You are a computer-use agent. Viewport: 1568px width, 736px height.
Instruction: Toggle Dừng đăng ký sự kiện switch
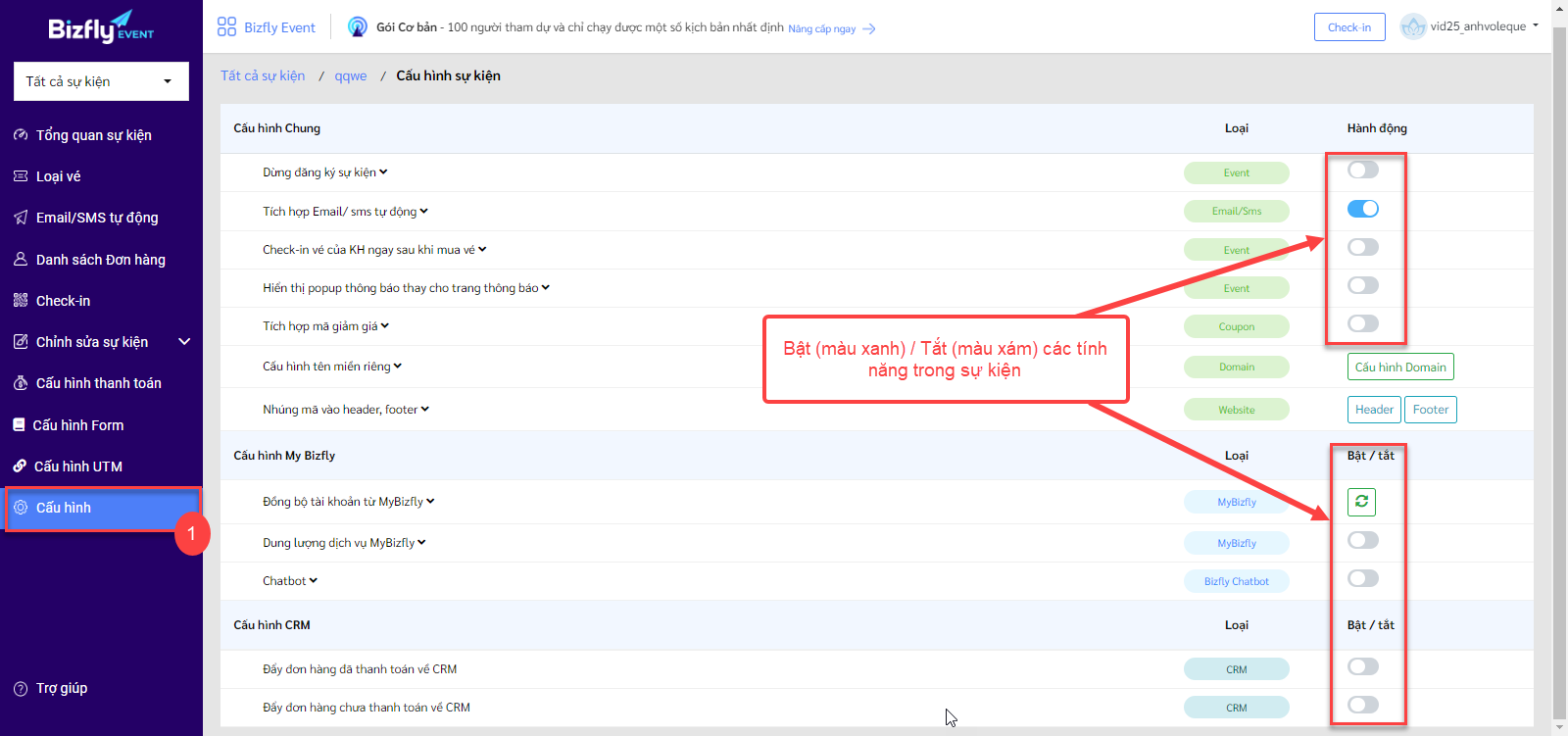pos(1363,171)
